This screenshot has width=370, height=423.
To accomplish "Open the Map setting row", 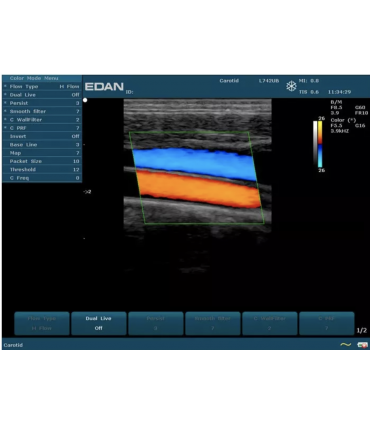I will click(x=42, y=153).
